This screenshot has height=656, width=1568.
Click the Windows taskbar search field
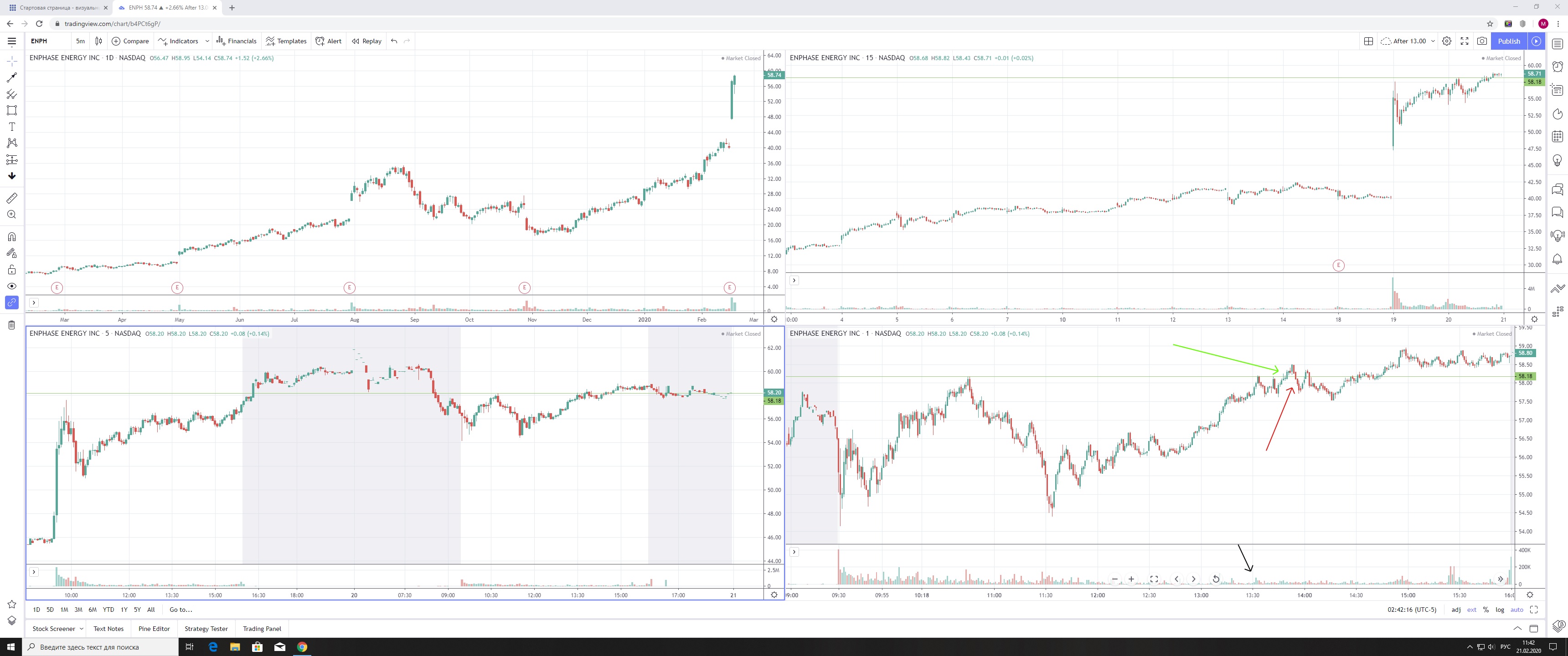point(100,647)
